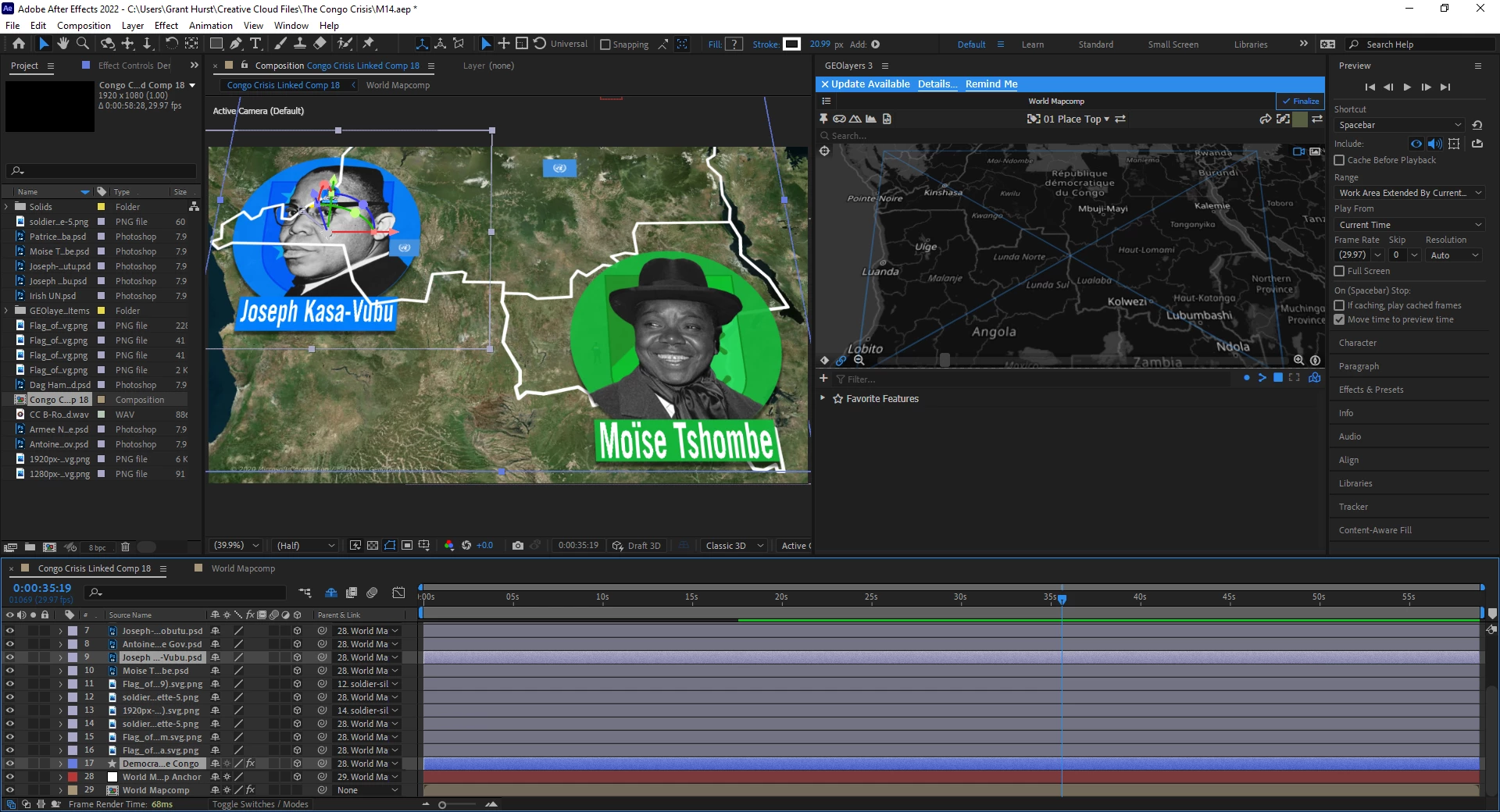Open the Graph Editor in timeline

(x=398, y=593)
